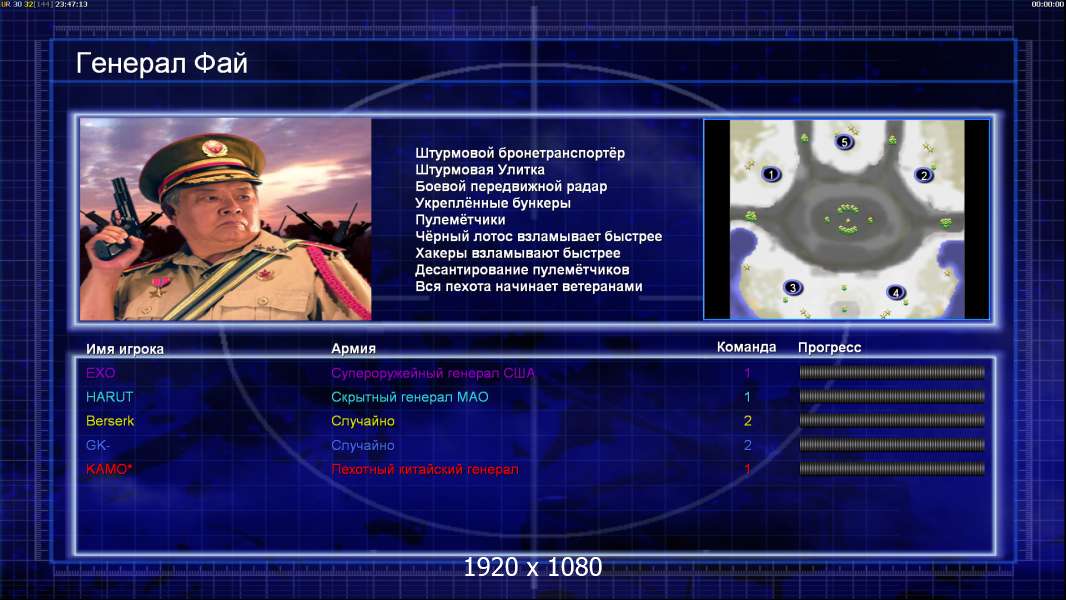1066x600 pixels.
Task: Click 'Десантирование пулемётчиков' line
Action: [x=522, y=270]
